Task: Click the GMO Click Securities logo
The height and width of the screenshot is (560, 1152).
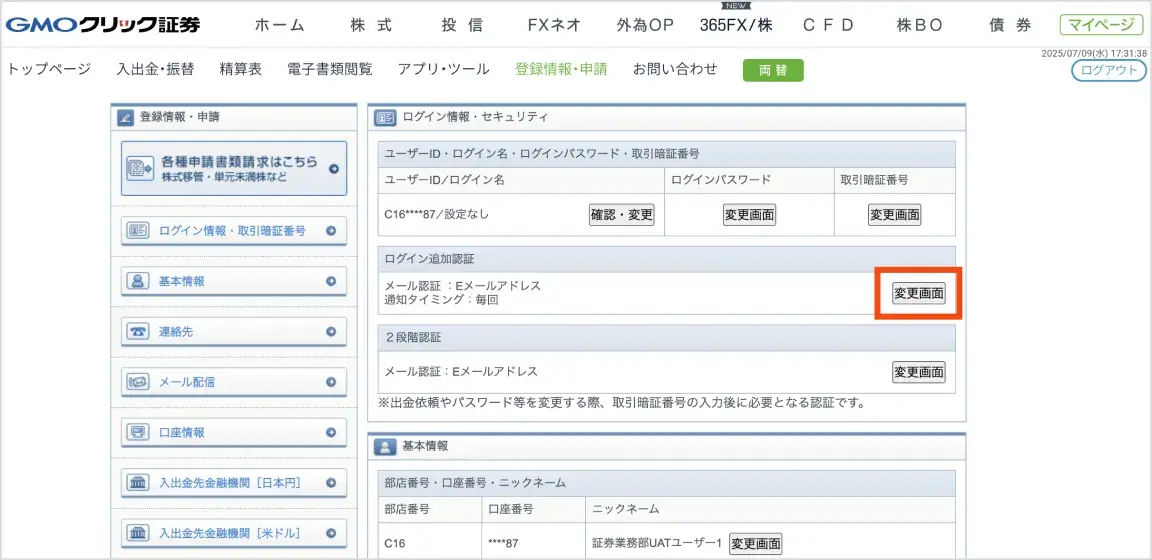Action: tap(103, 24)
